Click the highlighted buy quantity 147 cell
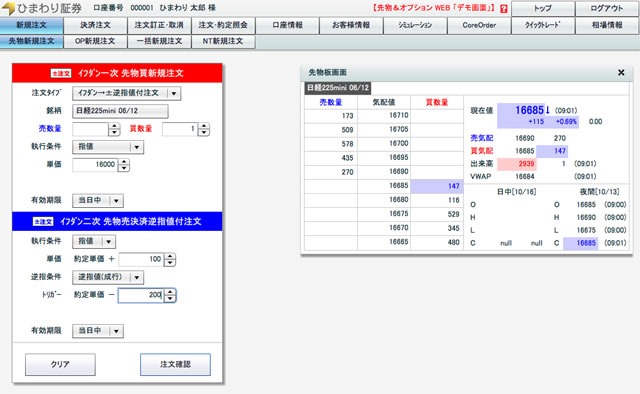Screen dimensions: 640x394 pos(437,186)
